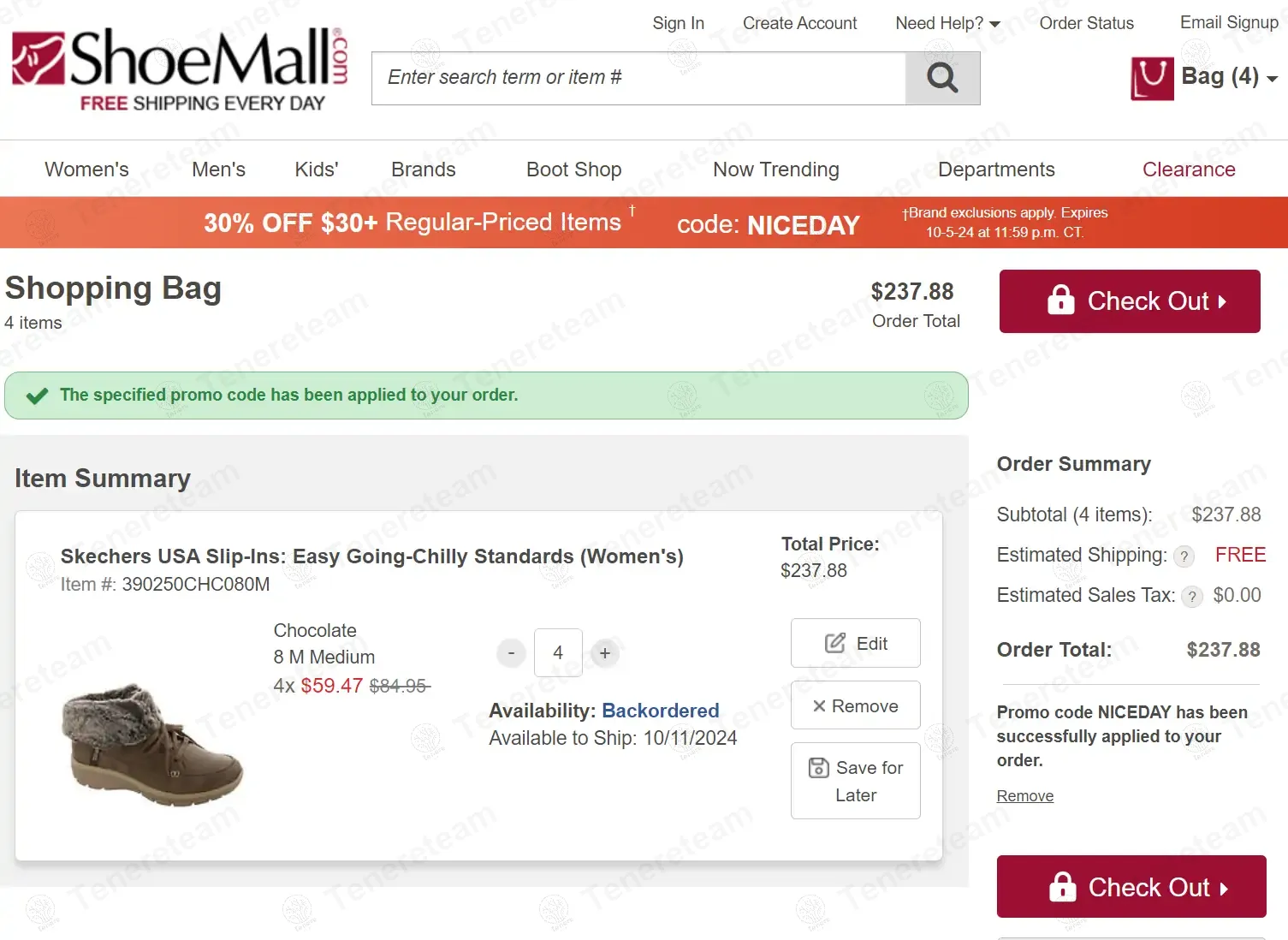Save the Skechers boots for later

[855, 781]
